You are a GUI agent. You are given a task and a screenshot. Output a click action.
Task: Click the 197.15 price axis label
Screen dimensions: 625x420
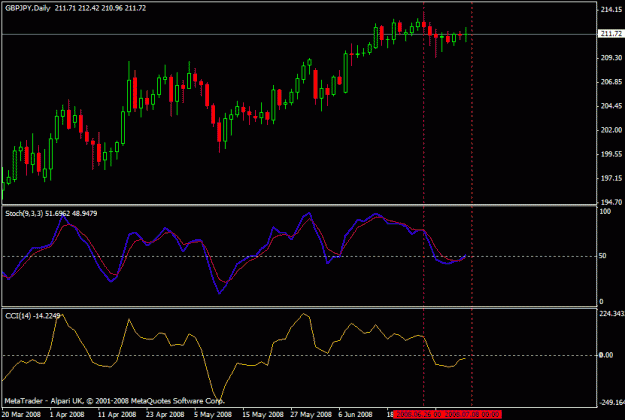click(x=611, y=178)
